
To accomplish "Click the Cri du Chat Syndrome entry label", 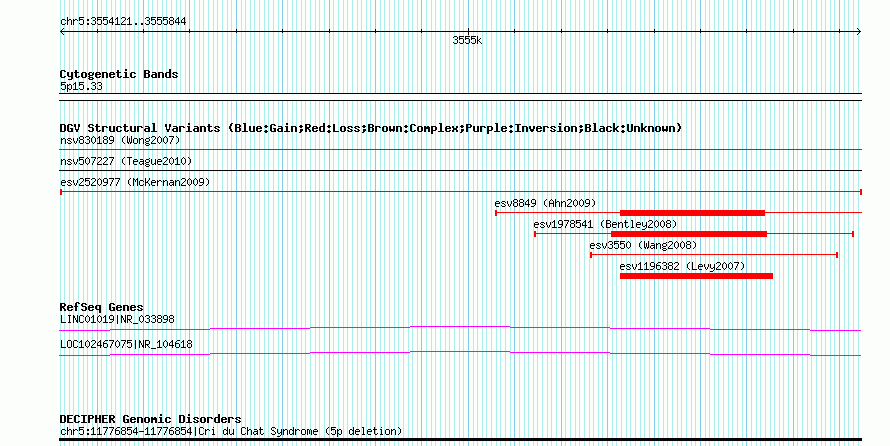I will pyautogui.click(x=231, y=431).
